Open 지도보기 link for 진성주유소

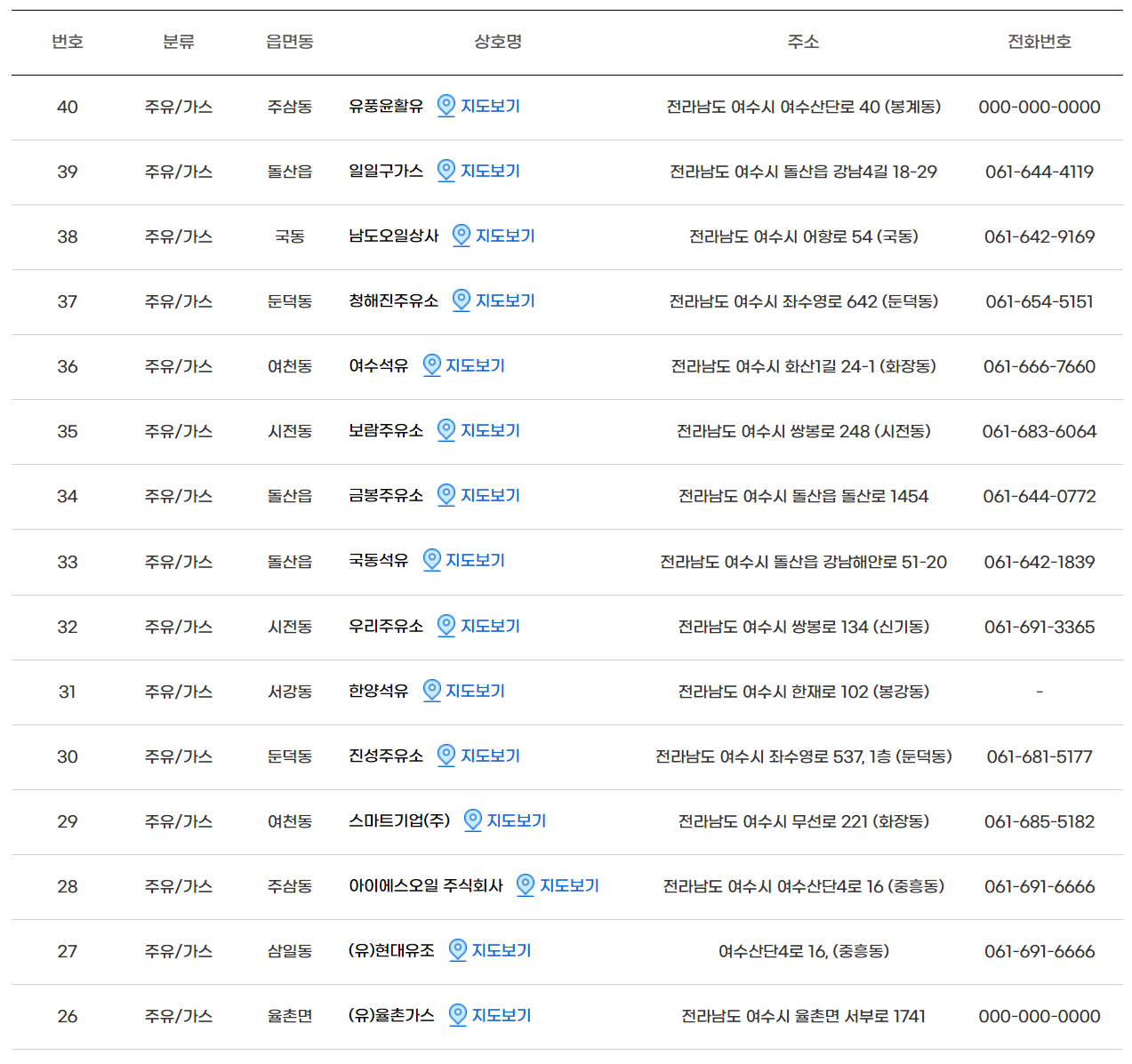(490, 756)
